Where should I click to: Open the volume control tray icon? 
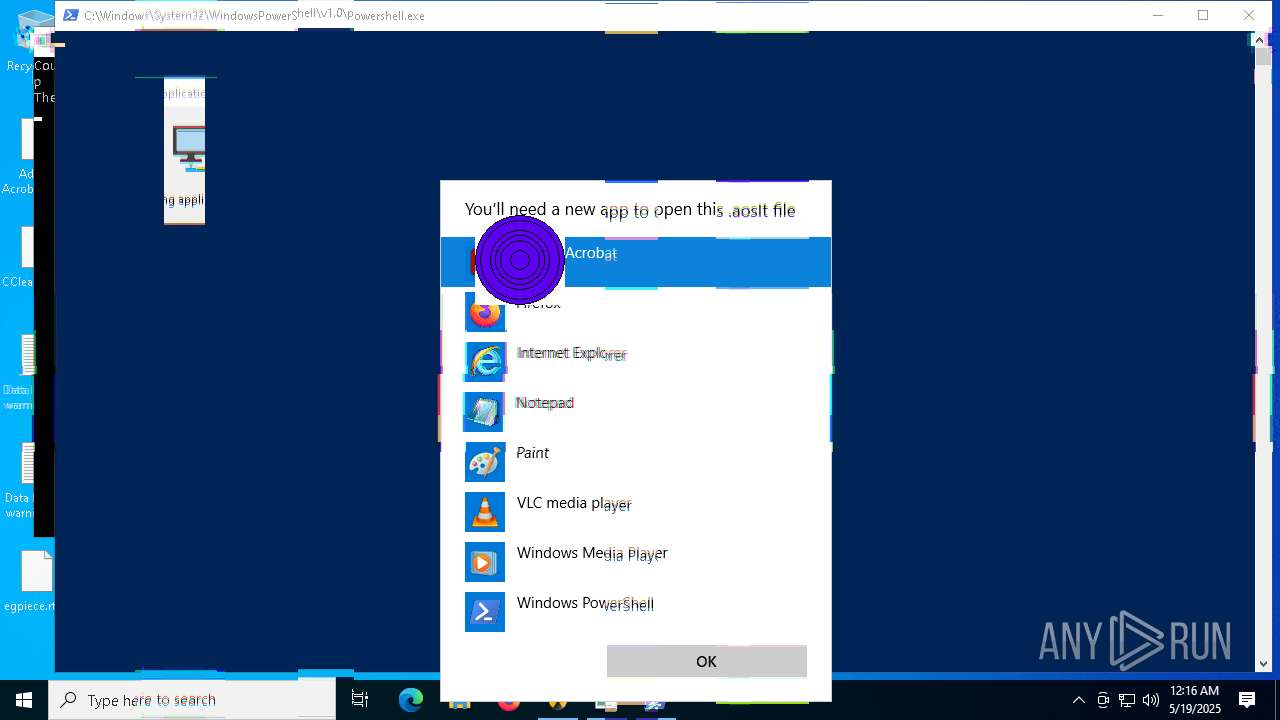pyautogui.click(x=1151, y=700)
